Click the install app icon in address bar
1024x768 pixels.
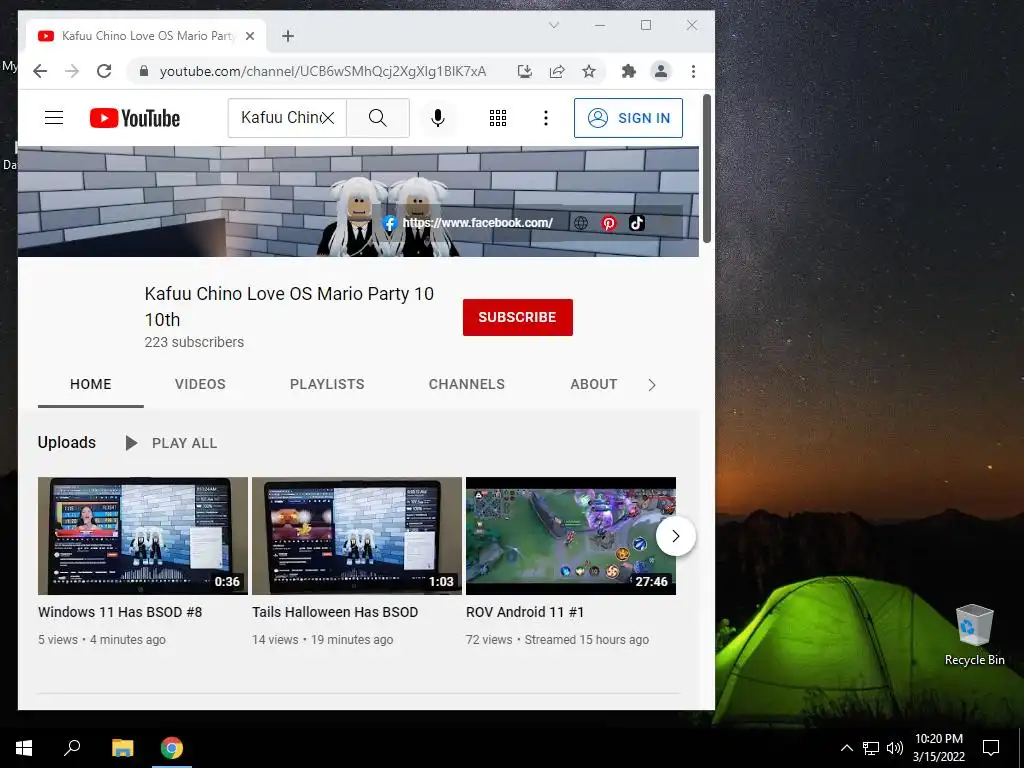[x=524, y=71]
